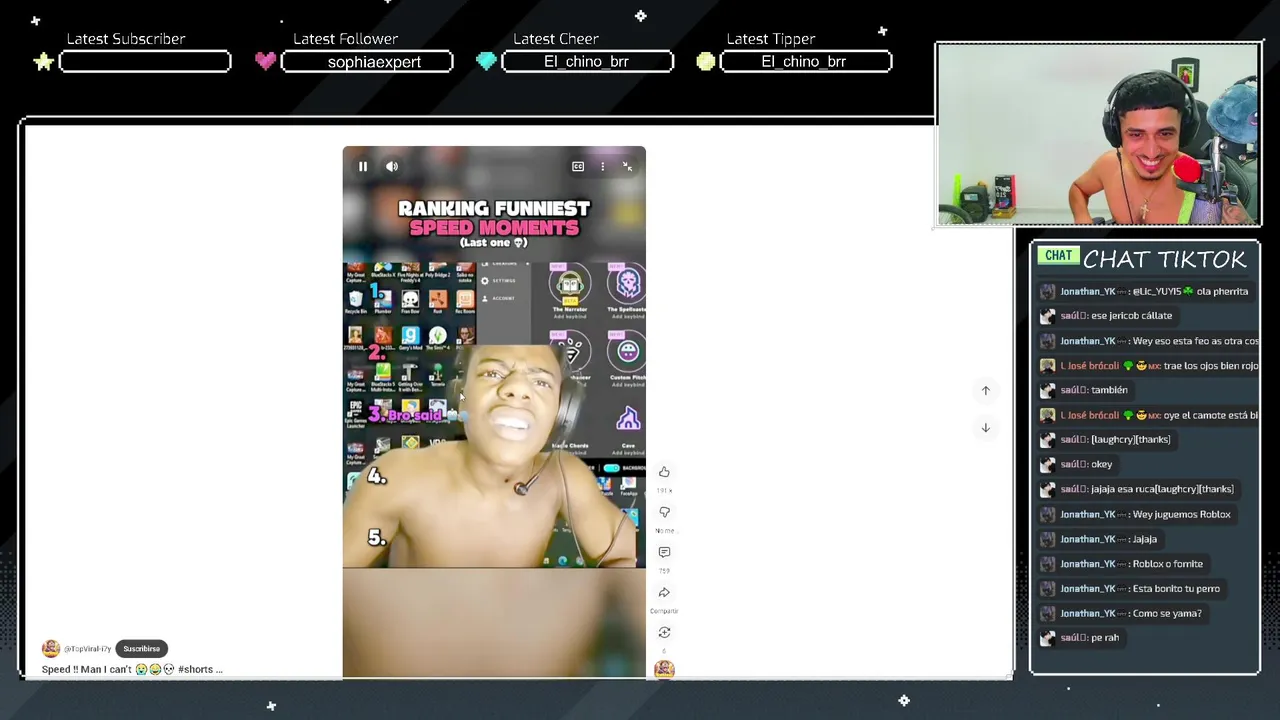Click the 'RANKING FUNNIEST' video caption text

click(x=494, y=208)
